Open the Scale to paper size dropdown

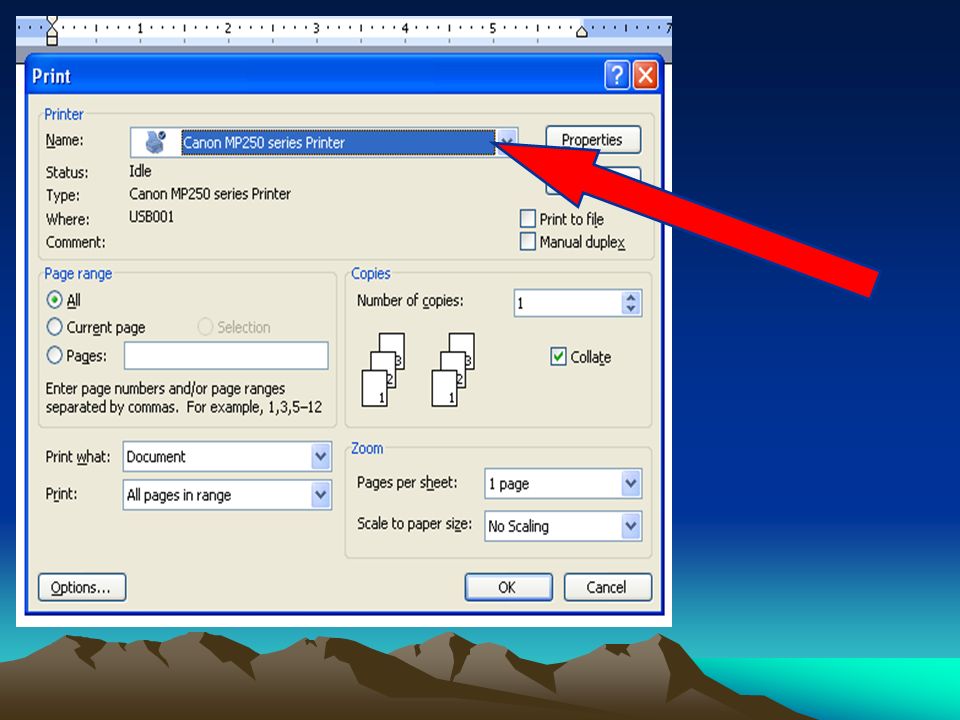point(563,526)
